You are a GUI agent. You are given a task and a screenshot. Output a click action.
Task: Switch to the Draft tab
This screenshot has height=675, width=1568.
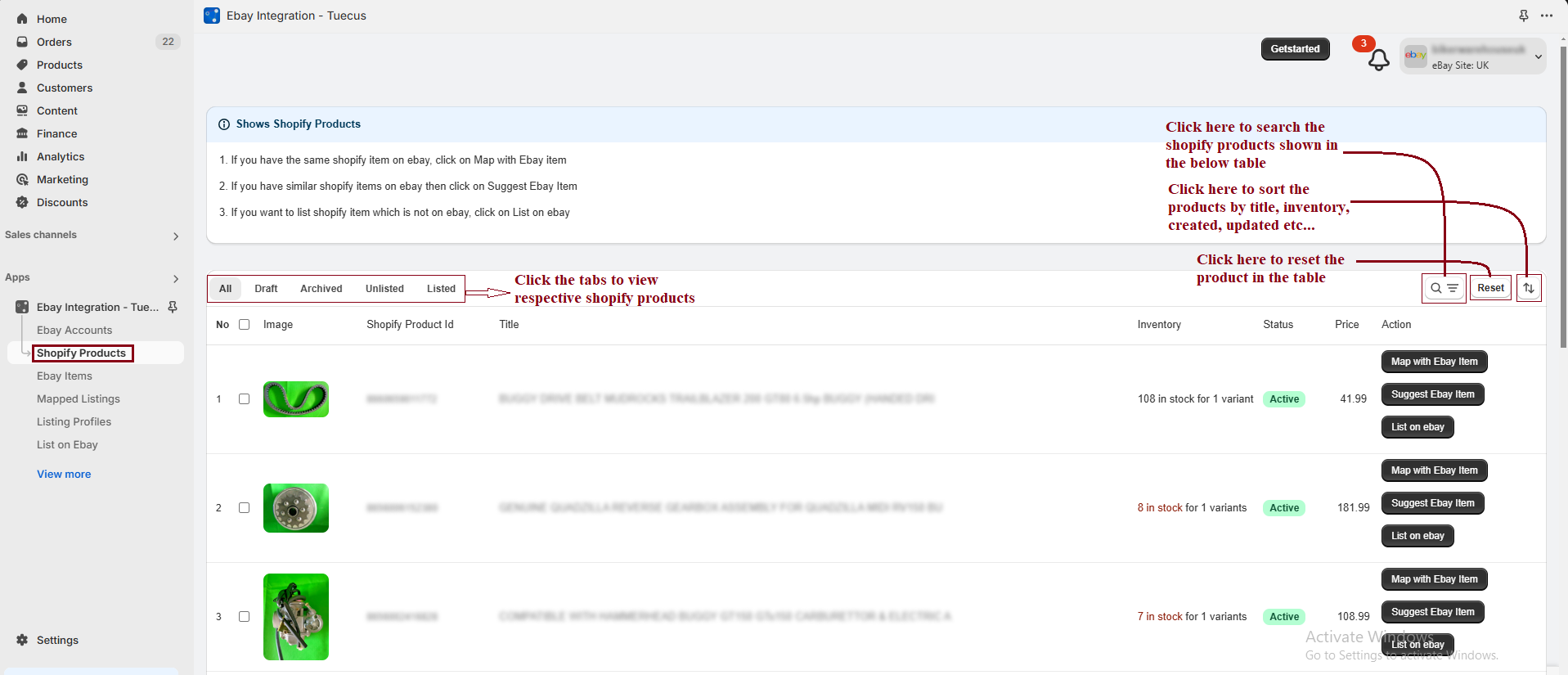click(x=266, y=289)
